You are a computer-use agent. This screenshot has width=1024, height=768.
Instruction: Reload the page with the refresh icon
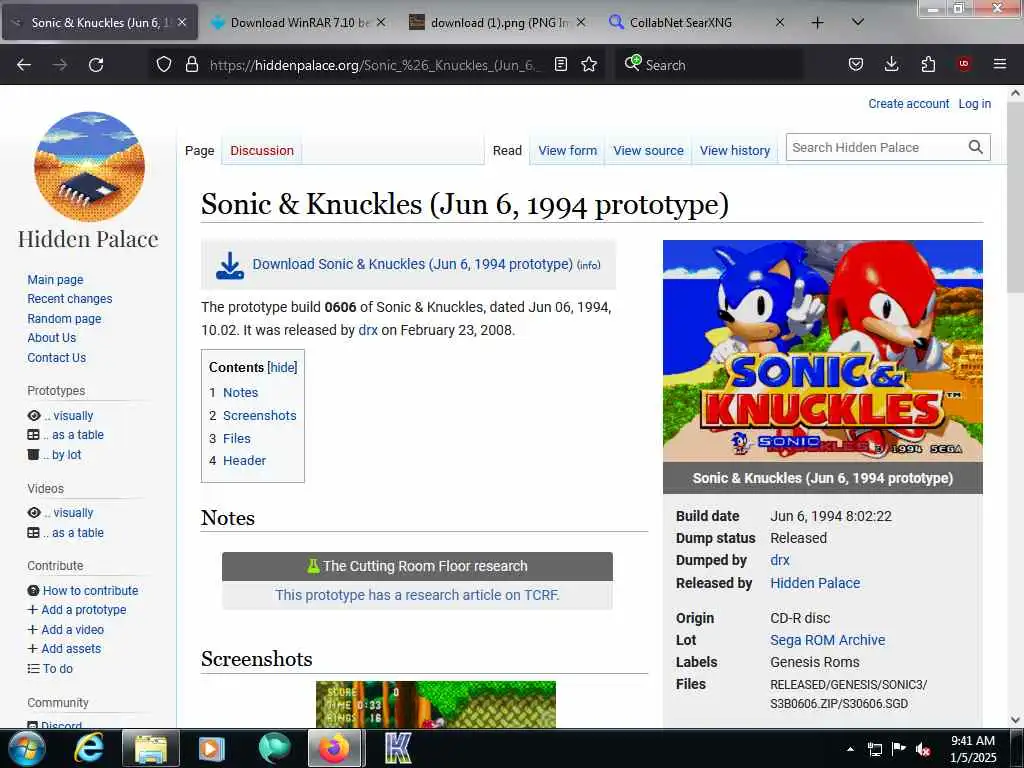96,65
